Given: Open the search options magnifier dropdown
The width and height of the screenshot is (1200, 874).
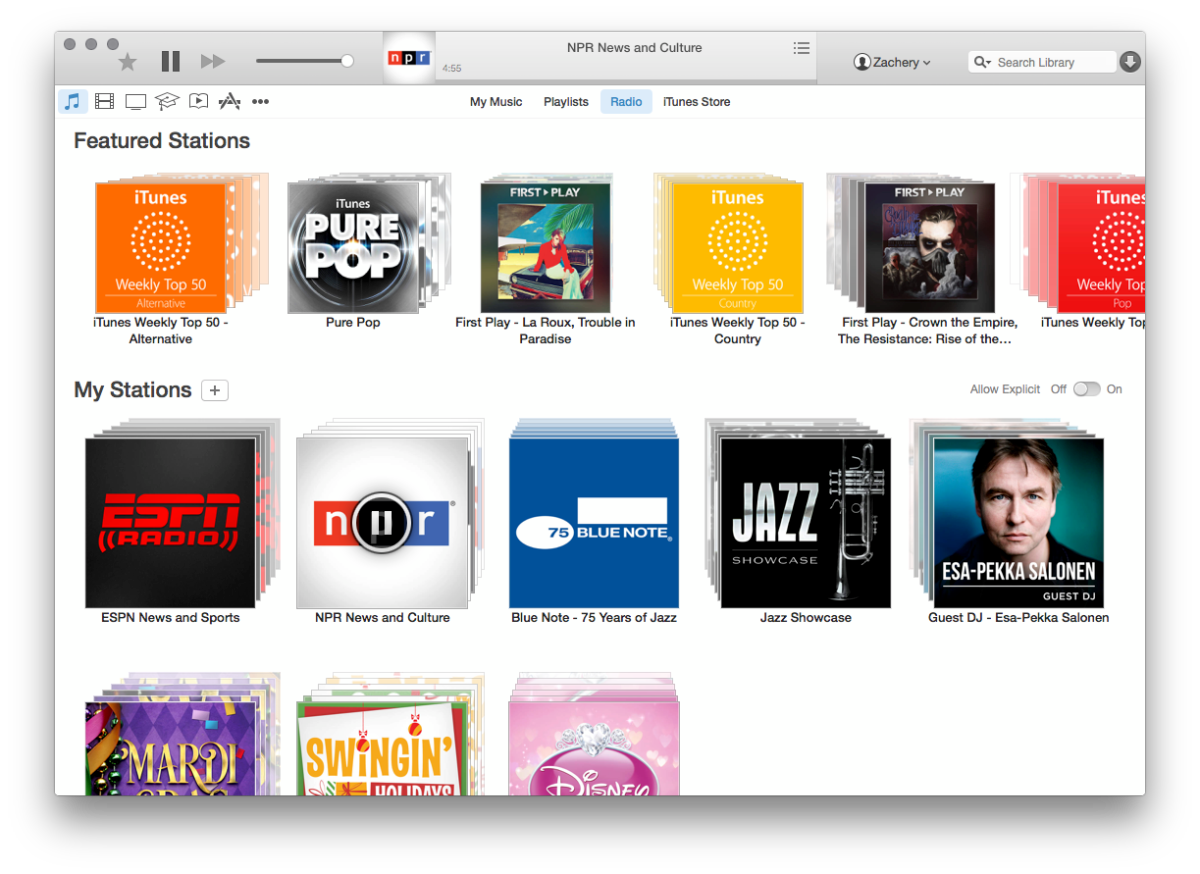Looking at the screenshot, I should pyautogui.click(x=982, y=62).
